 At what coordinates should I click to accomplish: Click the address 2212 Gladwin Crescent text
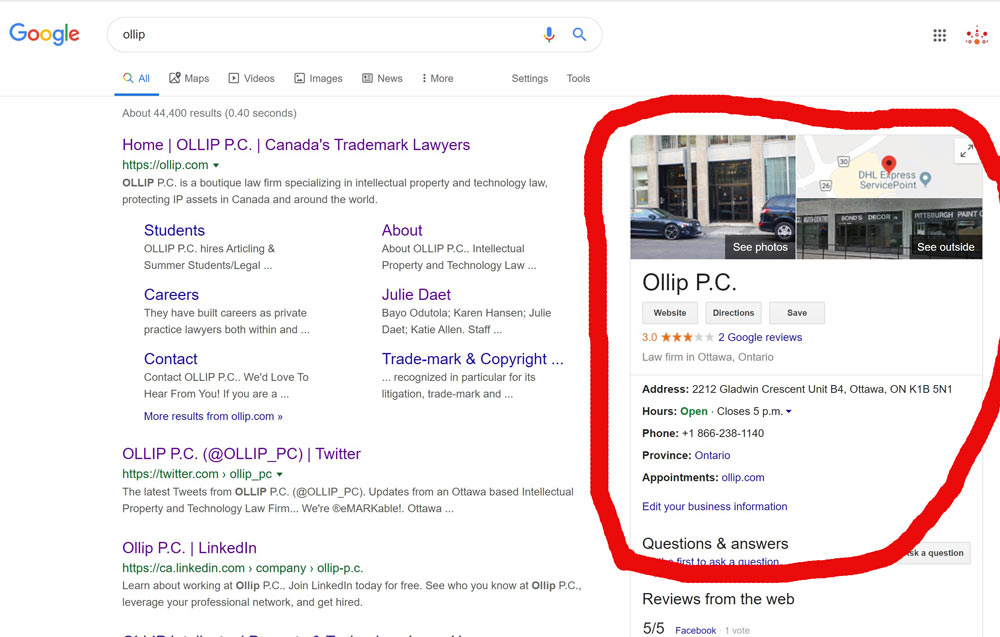click(822, 389)
